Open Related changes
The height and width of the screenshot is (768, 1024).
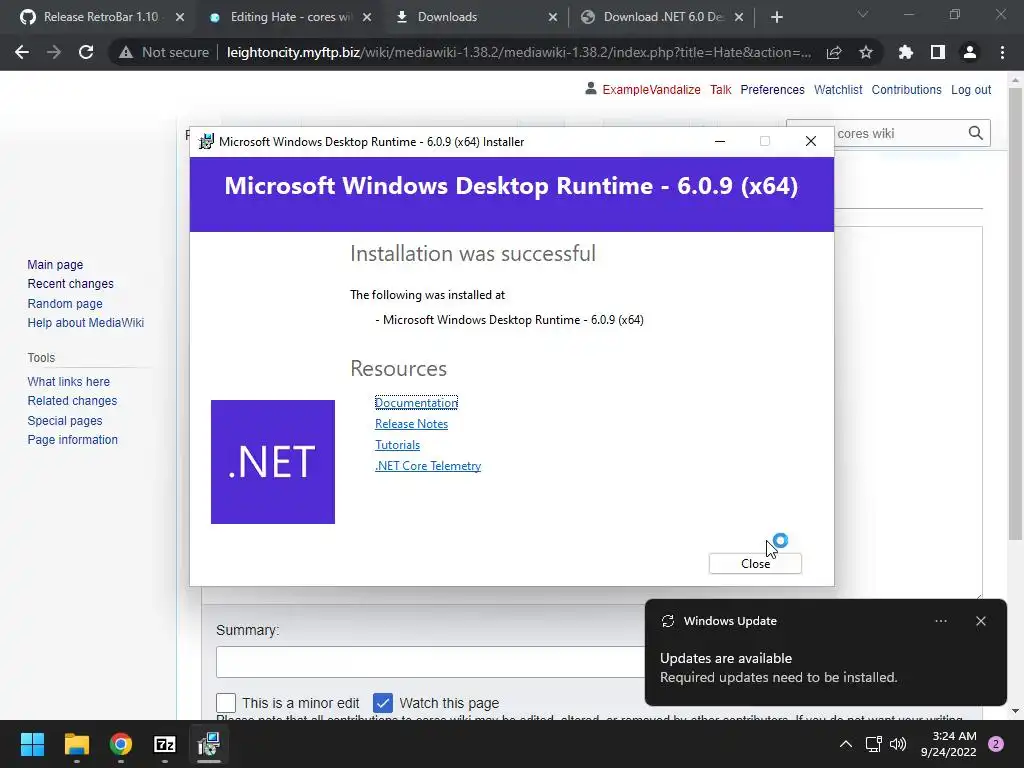tap(72, 400)
